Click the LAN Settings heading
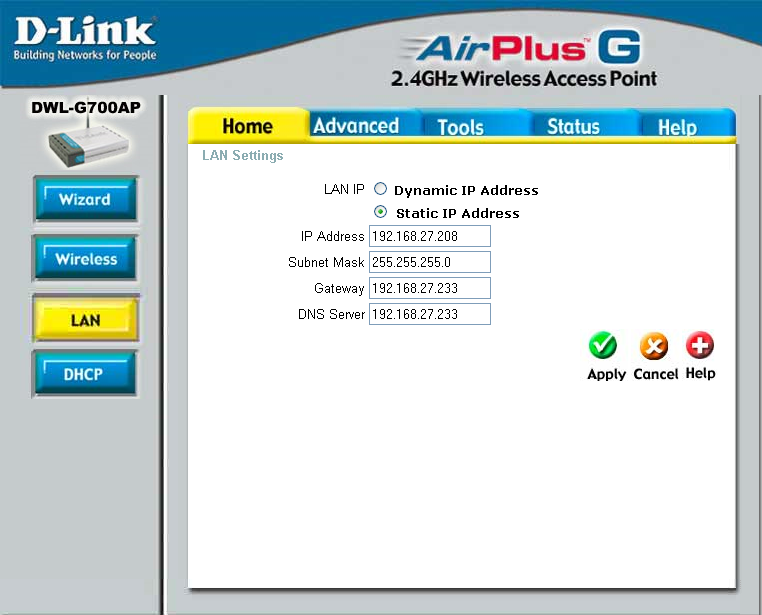 [242, 155]
